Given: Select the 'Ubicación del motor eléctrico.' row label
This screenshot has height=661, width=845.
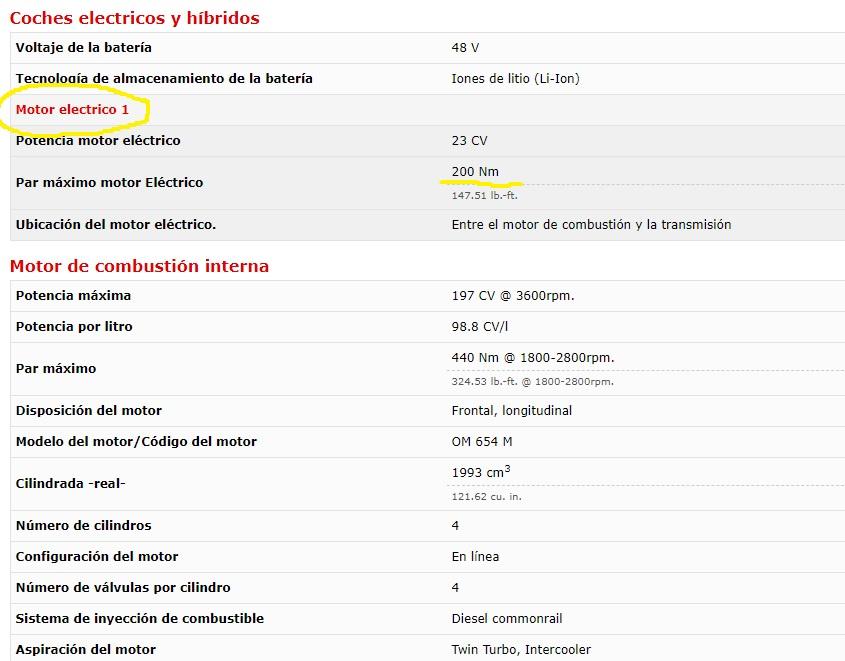Looking at the screenshot, I should [116, 225].
